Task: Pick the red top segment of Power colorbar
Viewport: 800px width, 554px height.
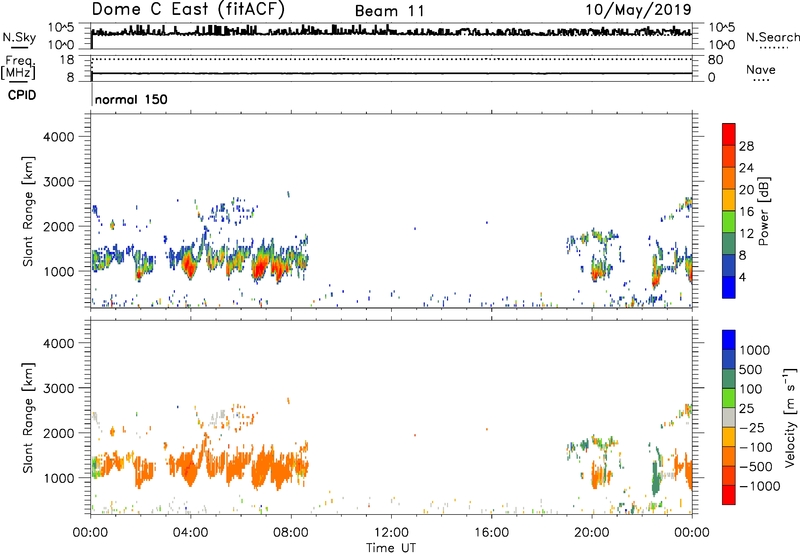Action: coord(729,135)
